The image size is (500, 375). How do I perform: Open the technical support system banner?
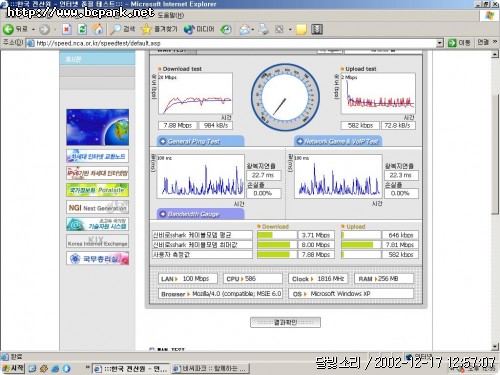pos(97,224)
